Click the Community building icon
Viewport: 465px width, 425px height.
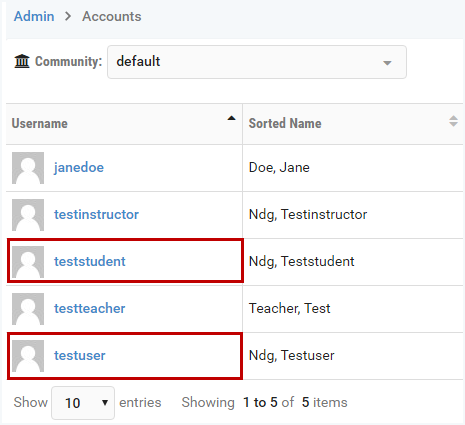click(22, 61)
